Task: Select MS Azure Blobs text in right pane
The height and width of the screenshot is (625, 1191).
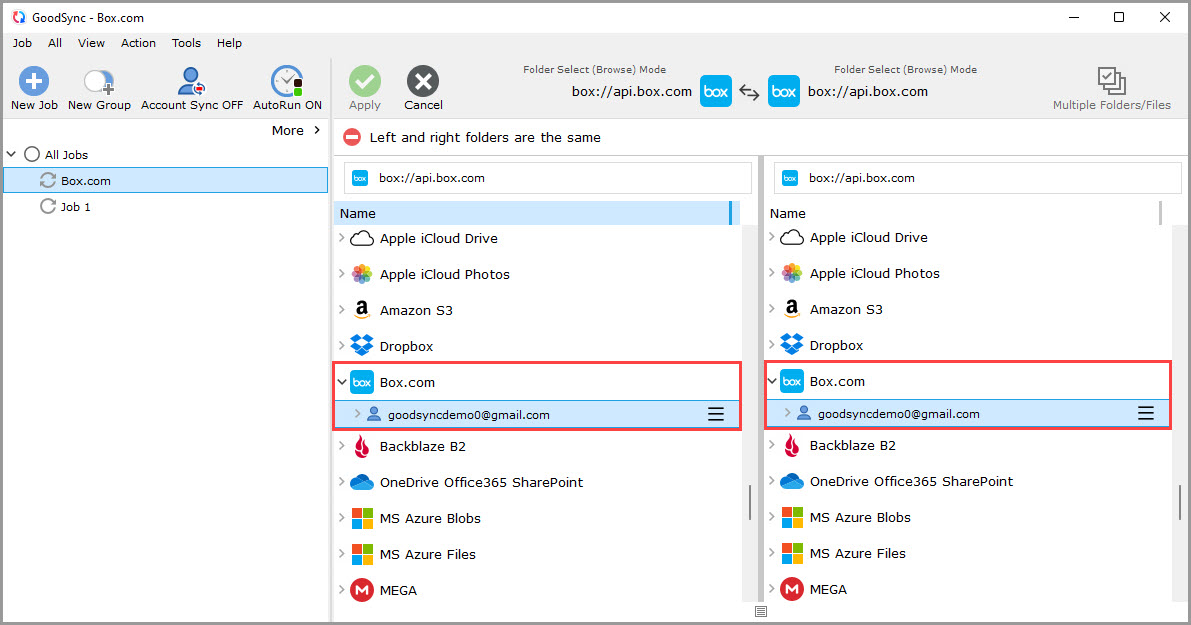Action: [x=860, y=517]
